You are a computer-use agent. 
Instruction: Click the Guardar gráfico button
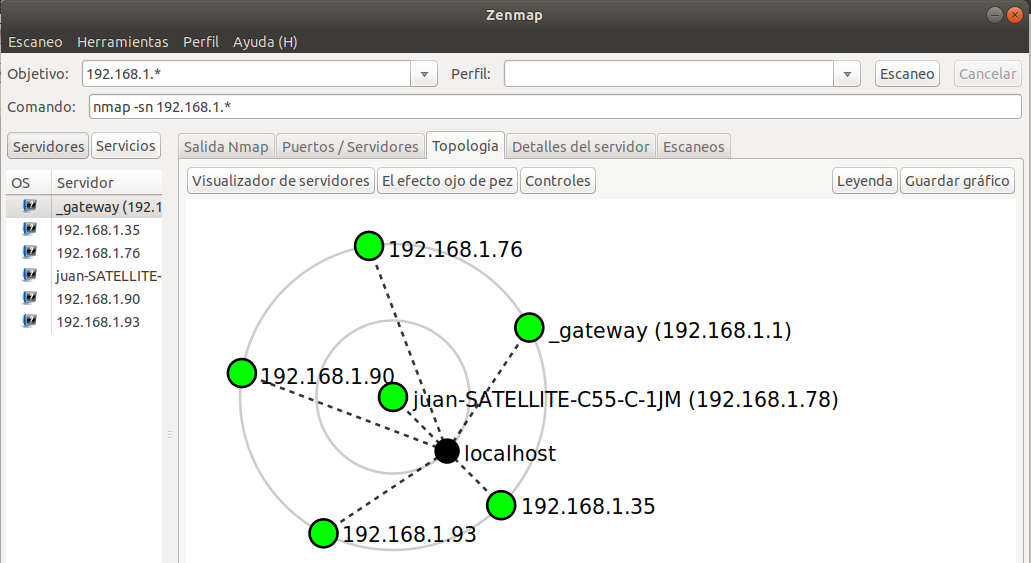click(x=957, y=181)
